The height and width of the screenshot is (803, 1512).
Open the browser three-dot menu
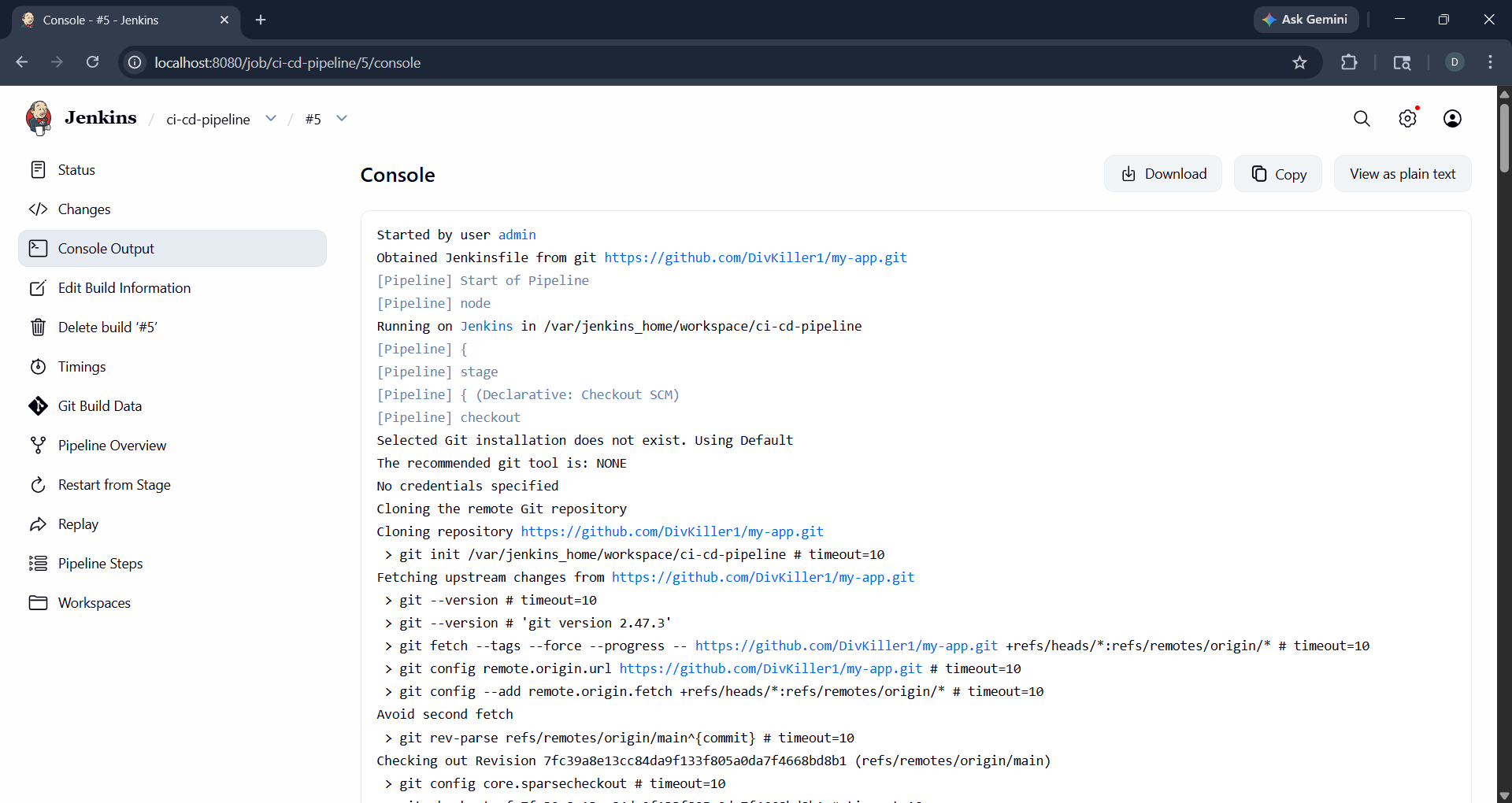(1490, 62)
